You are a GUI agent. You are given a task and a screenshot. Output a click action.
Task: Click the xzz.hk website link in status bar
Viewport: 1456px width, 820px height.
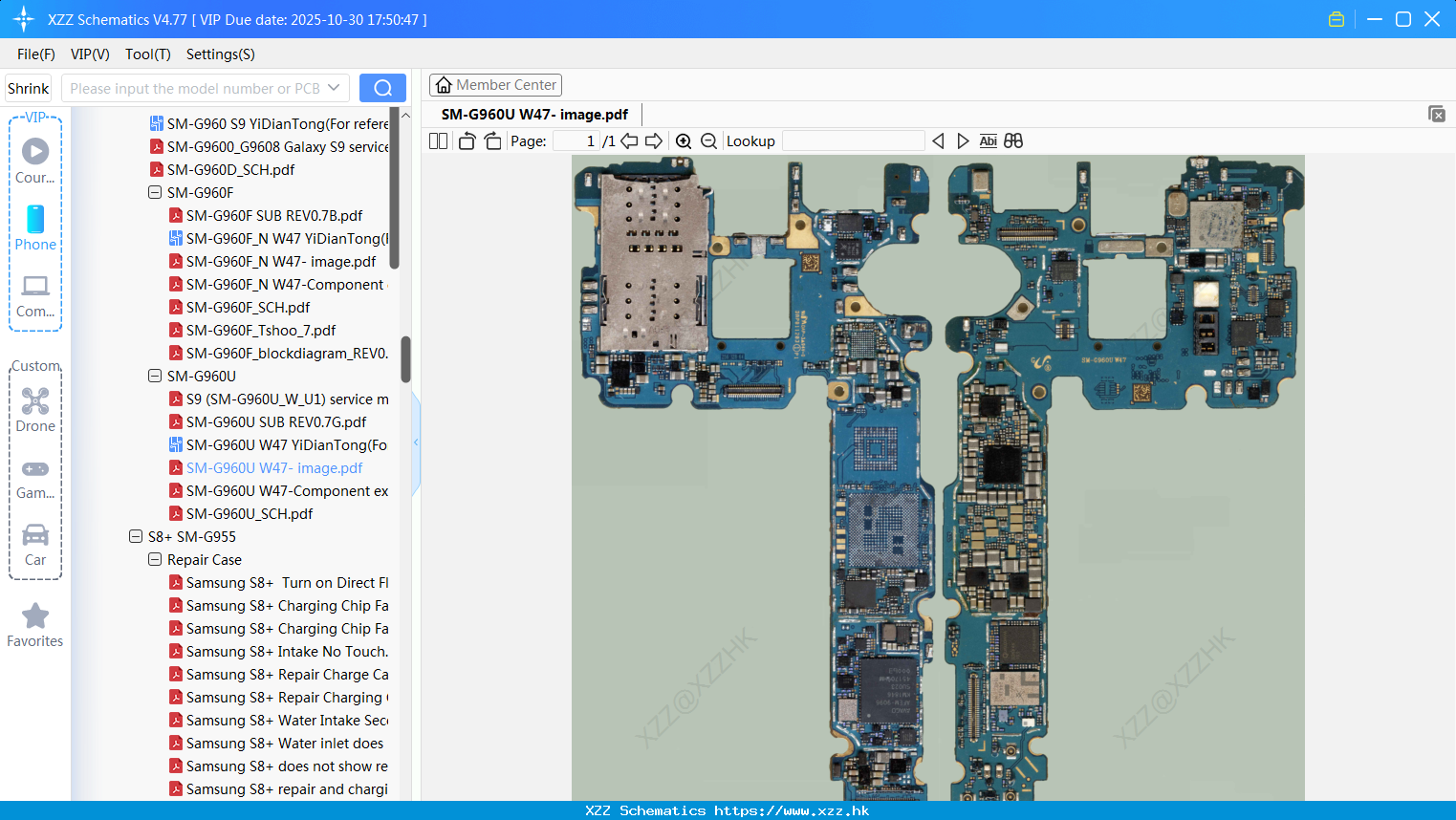coord(792,810)
